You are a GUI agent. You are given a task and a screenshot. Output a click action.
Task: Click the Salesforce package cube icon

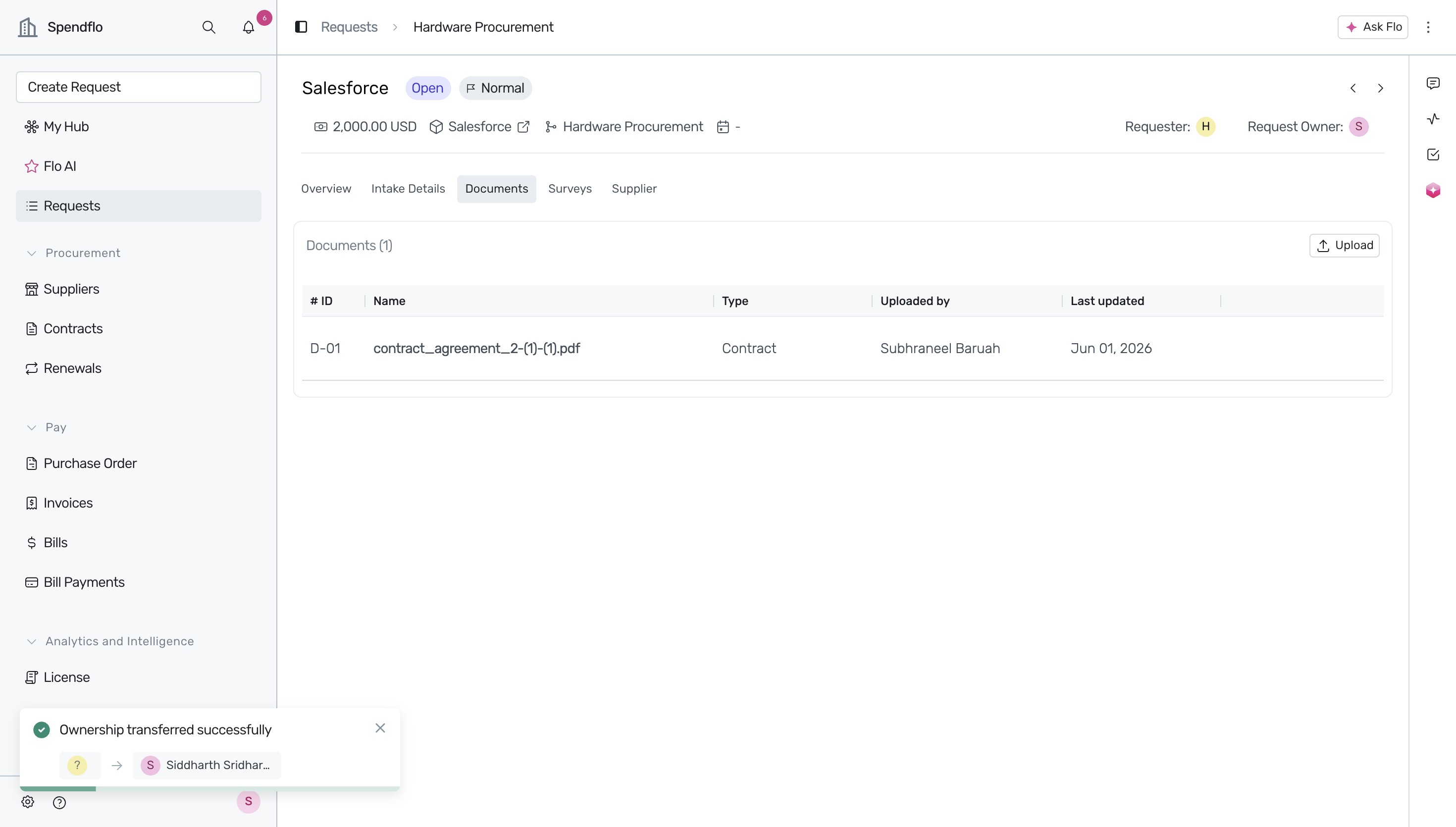436,127
